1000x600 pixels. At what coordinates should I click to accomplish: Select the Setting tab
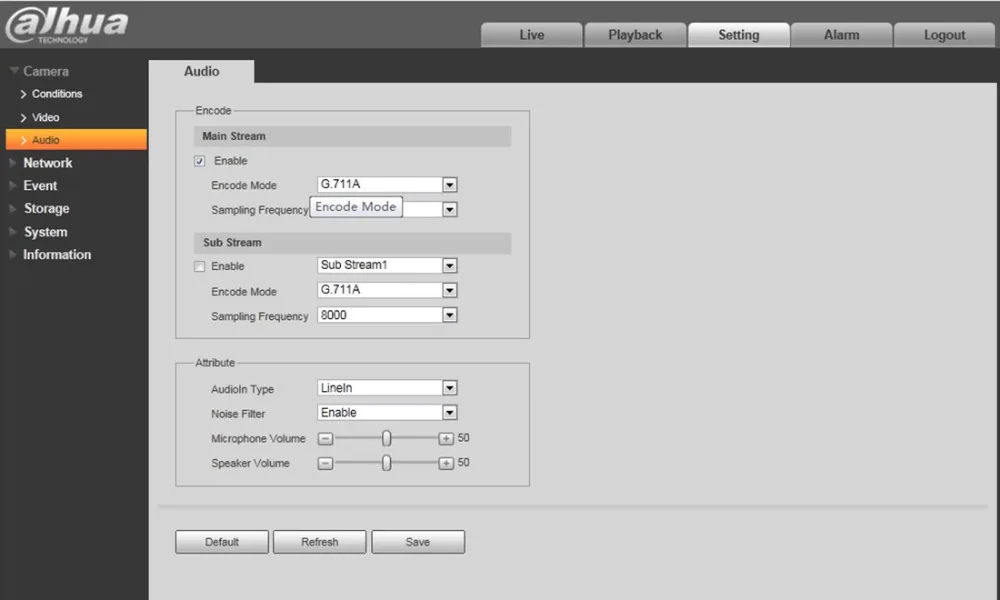click(x=739, y=35)
